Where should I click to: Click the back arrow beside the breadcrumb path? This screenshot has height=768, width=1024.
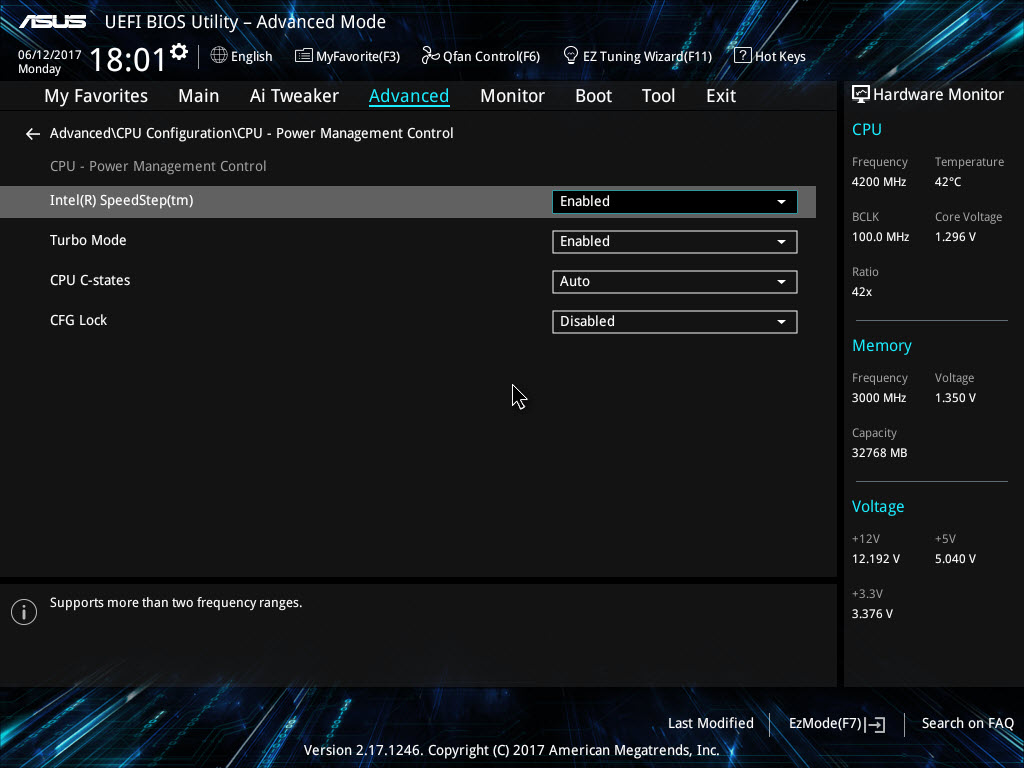[x=33, y=134]
